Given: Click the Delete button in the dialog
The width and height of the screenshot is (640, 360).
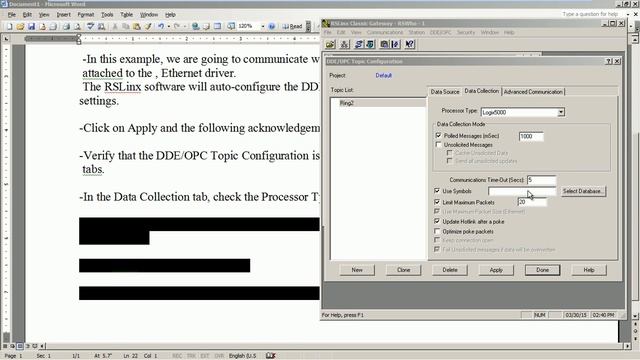Looking at the screenshot, I should [450, 270].
